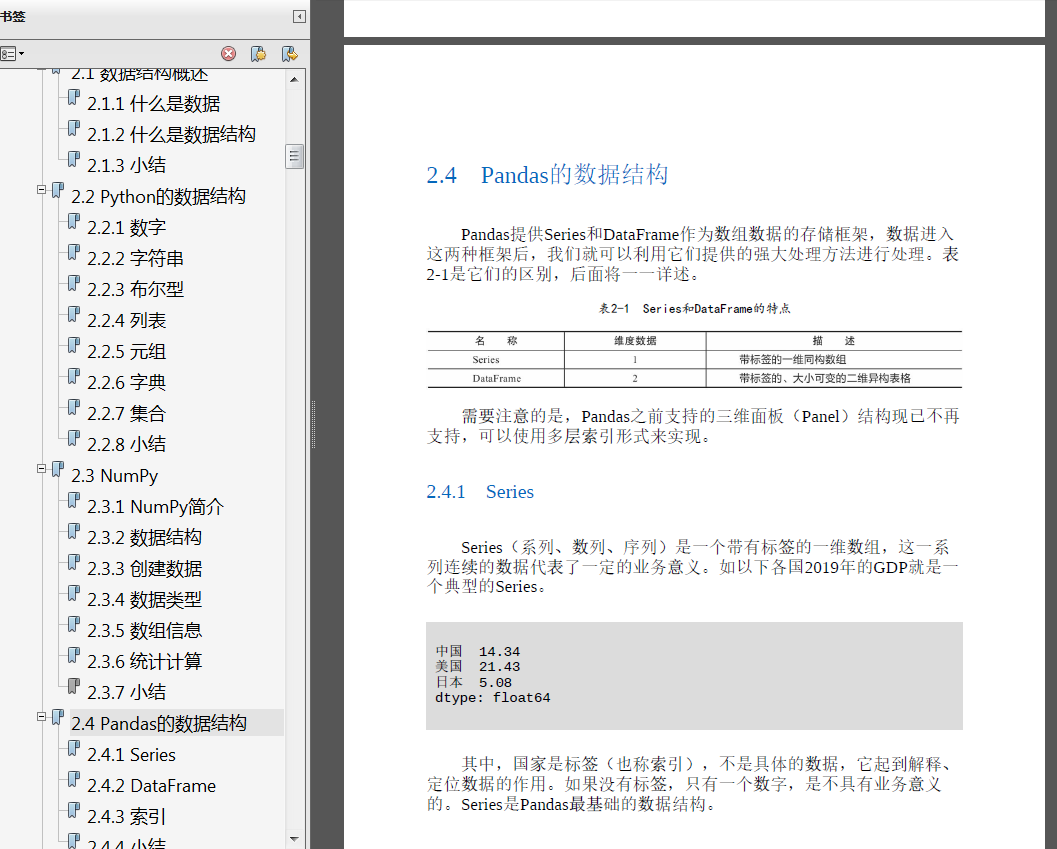
Task: Open bookmark 2.2.3 布尔型
Action: point(135,289)
